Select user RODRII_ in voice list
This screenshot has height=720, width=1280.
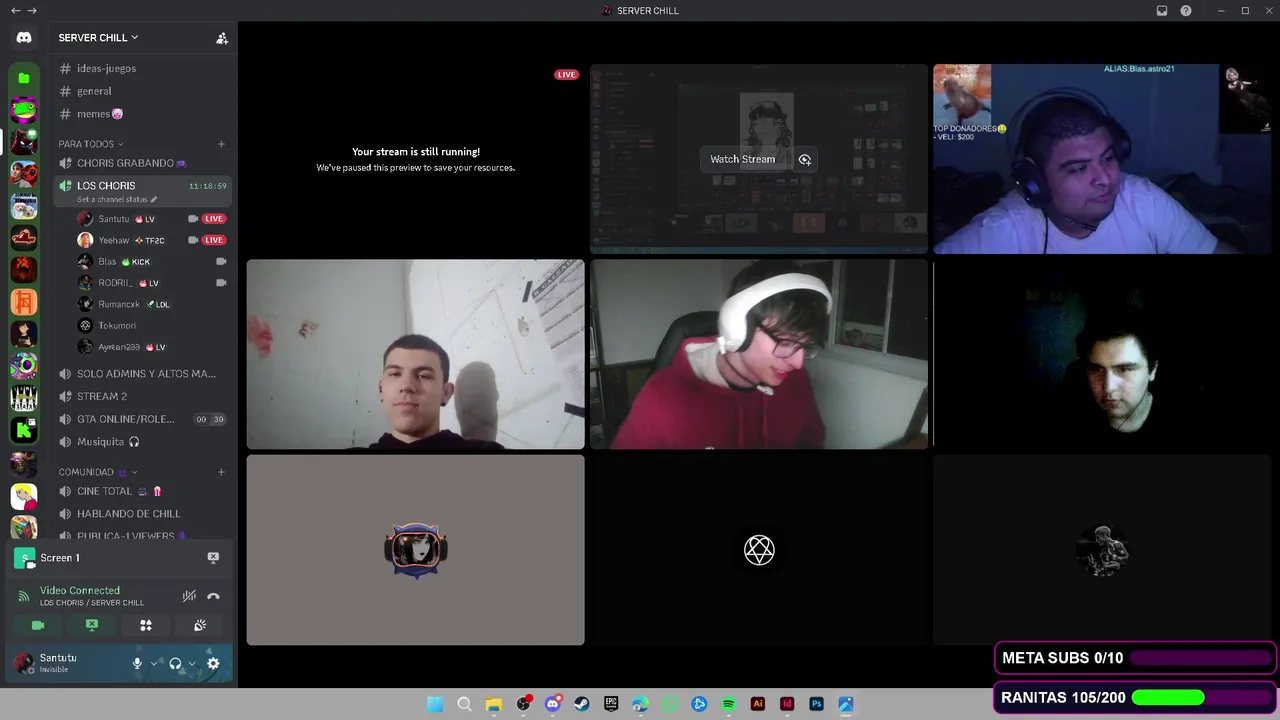click(x=150, y=283)
